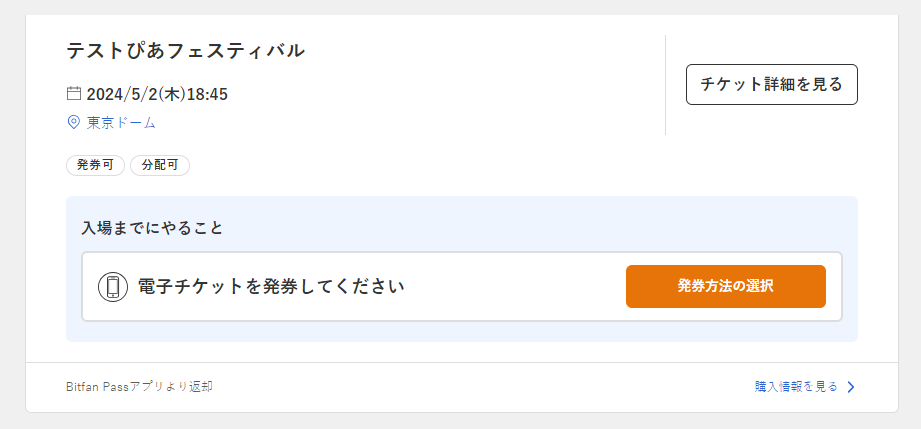Image resolution: width=921 pixels, height=429 pixels.
Task: Open the 購入情報を見る link
Action: coord(796,386)
